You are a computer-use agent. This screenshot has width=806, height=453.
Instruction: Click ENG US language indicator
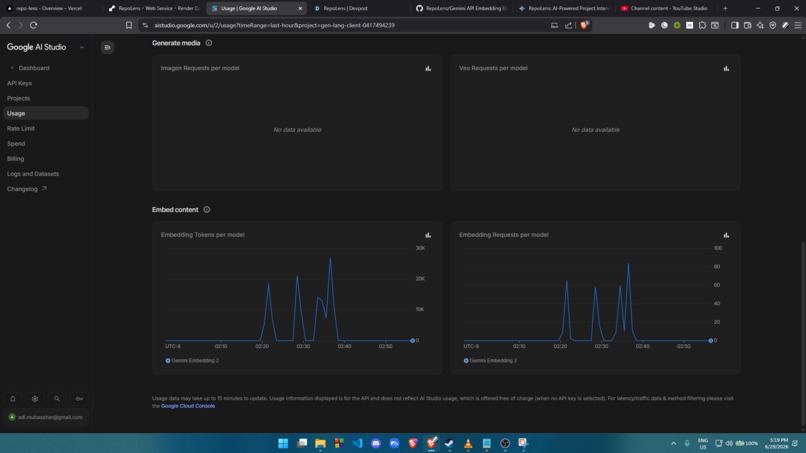click(703, 443)
